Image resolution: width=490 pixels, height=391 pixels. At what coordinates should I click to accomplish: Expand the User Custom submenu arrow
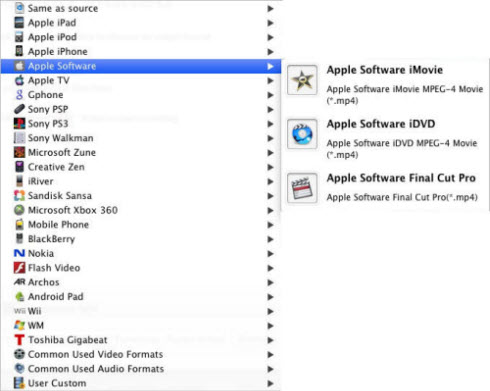(270, 383)
